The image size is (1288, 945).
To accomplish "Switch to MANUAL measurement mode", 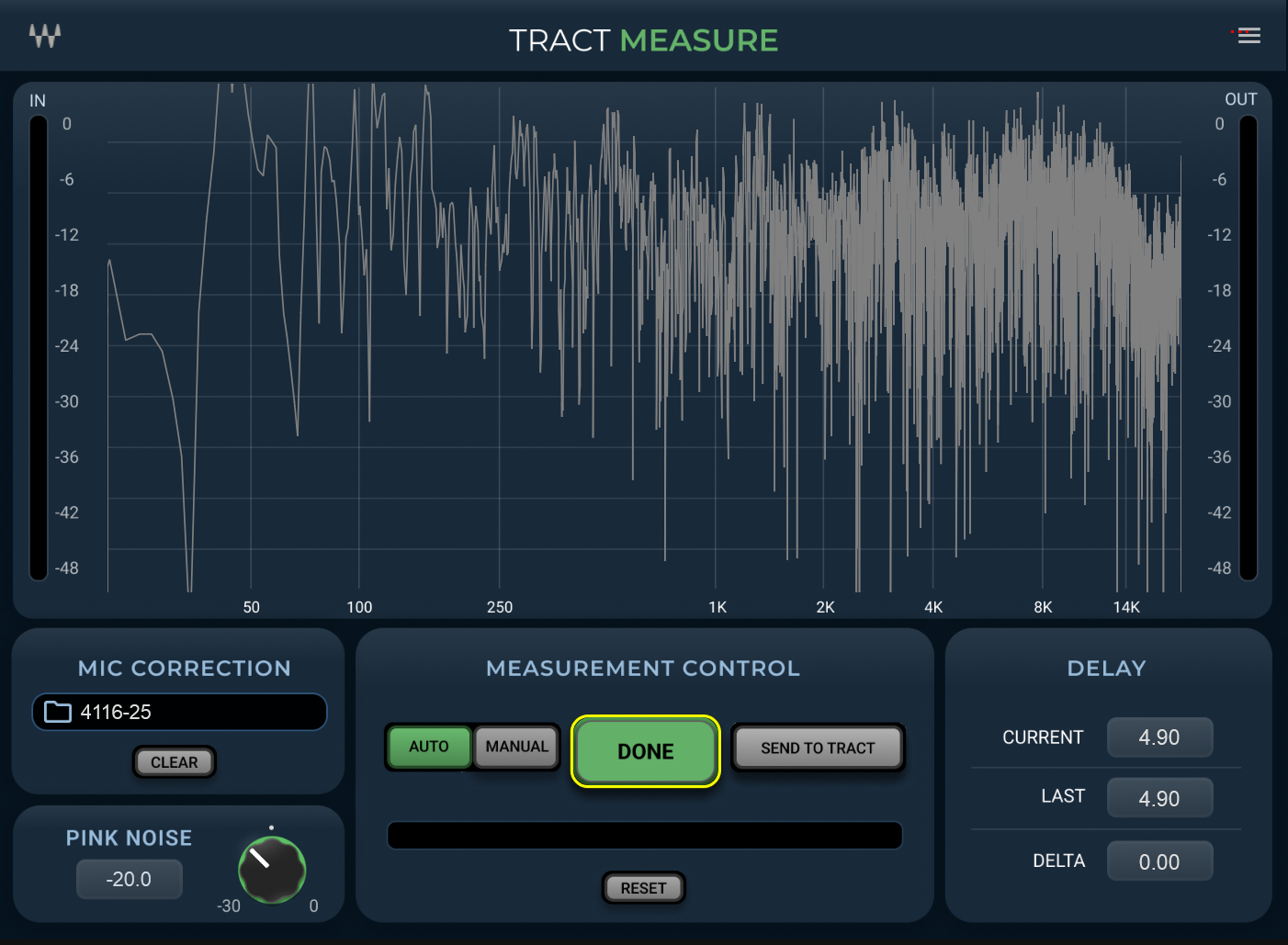I will pyautogui.click(x=516, y=747).
